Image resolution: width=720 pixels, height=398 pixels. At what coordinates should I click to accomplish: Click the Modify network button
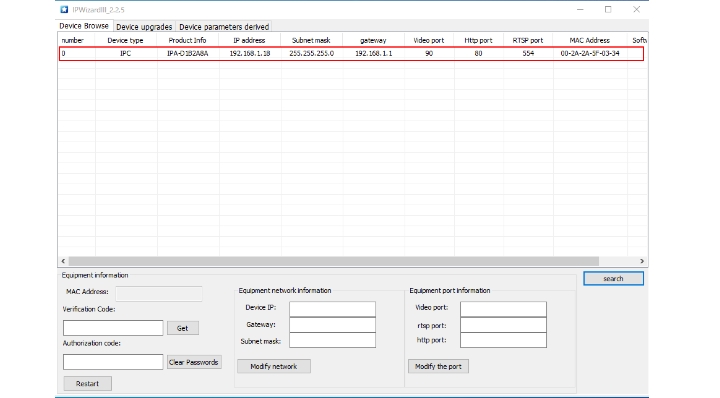coord(274,366)
